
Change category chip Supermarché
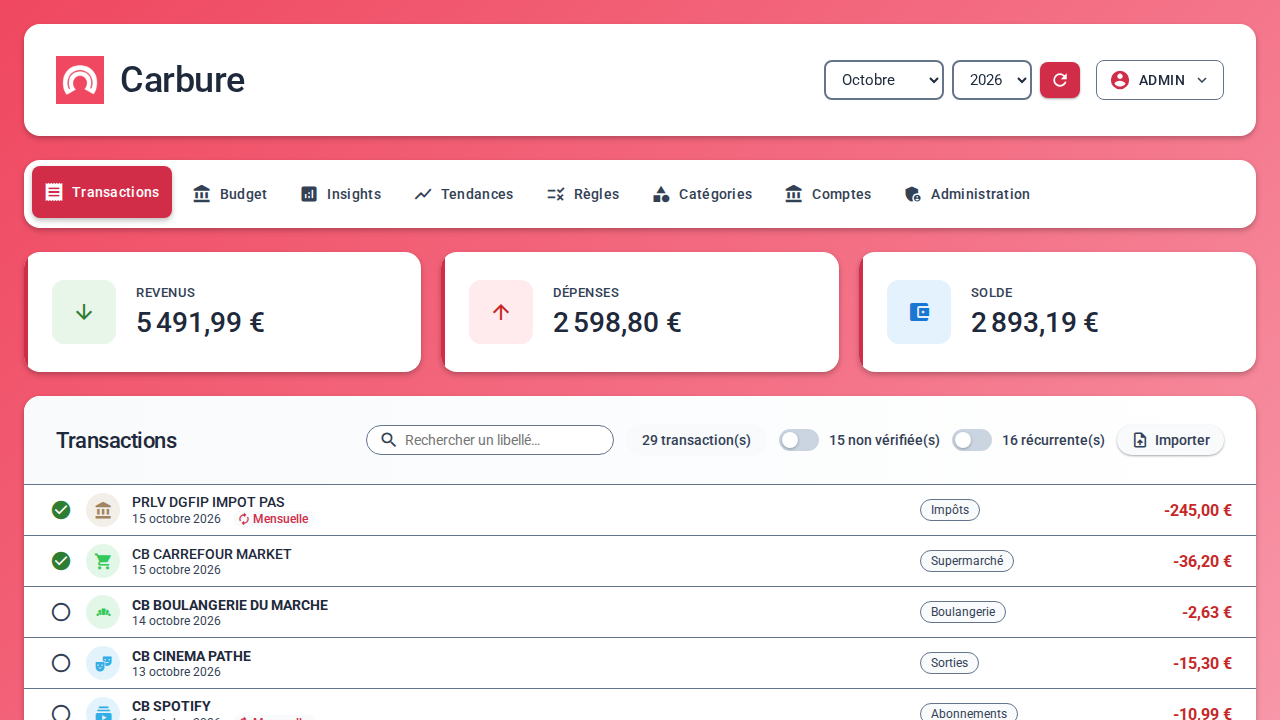click(967, 561)
